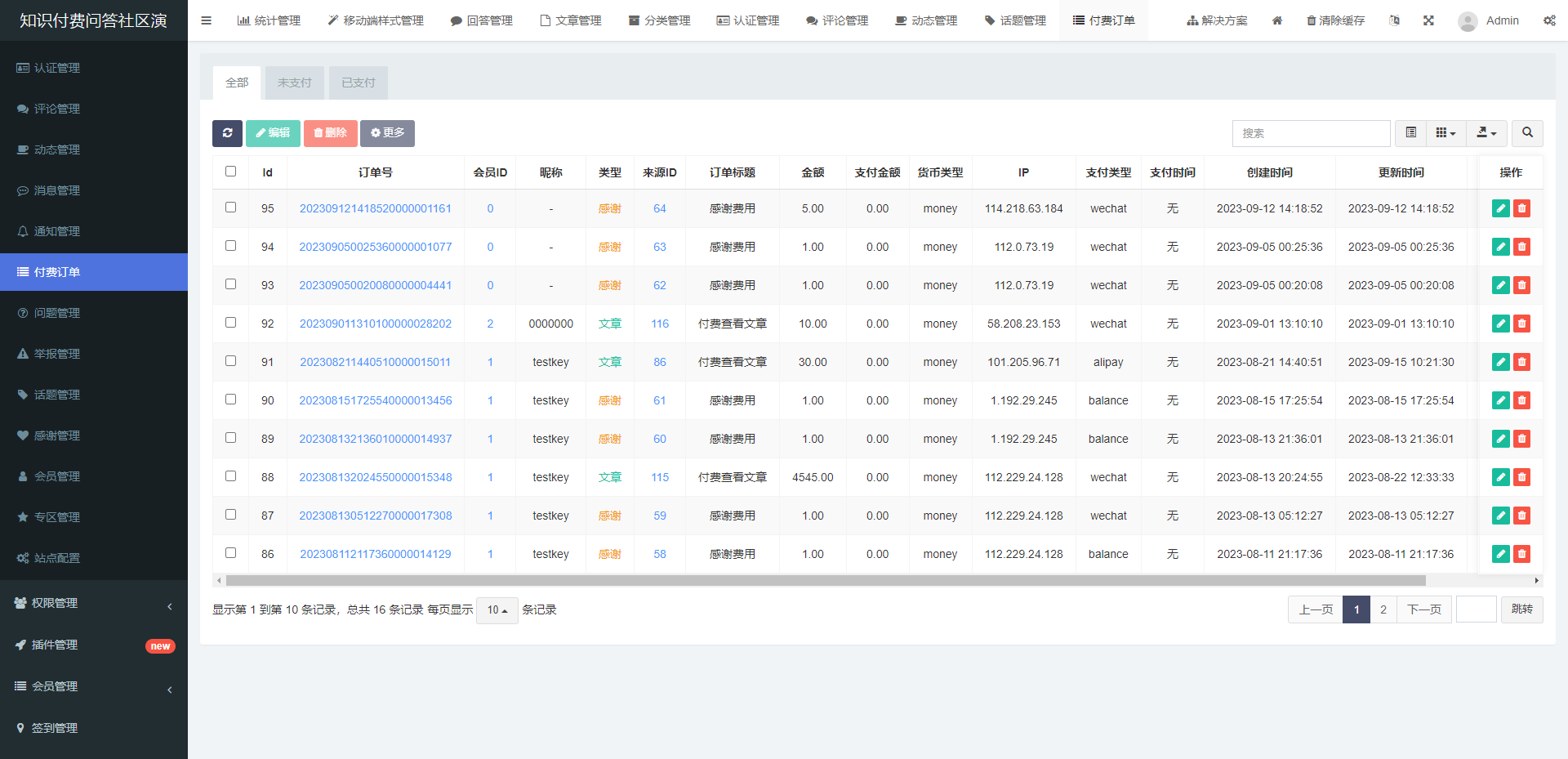
Task: Open the export data dropdown
Action: 1486,133
